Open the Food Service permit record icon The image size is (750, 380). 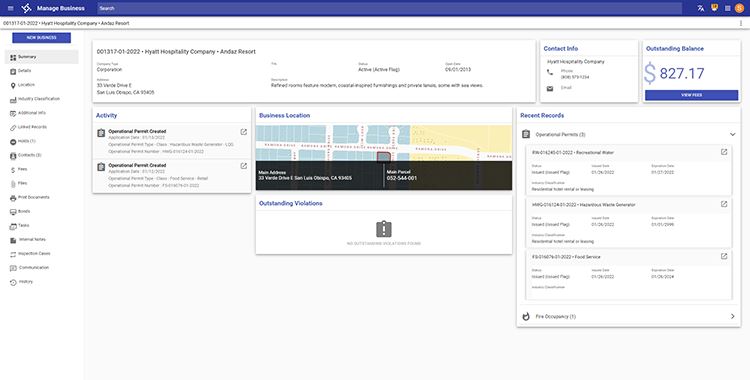[x=724, y=257]
